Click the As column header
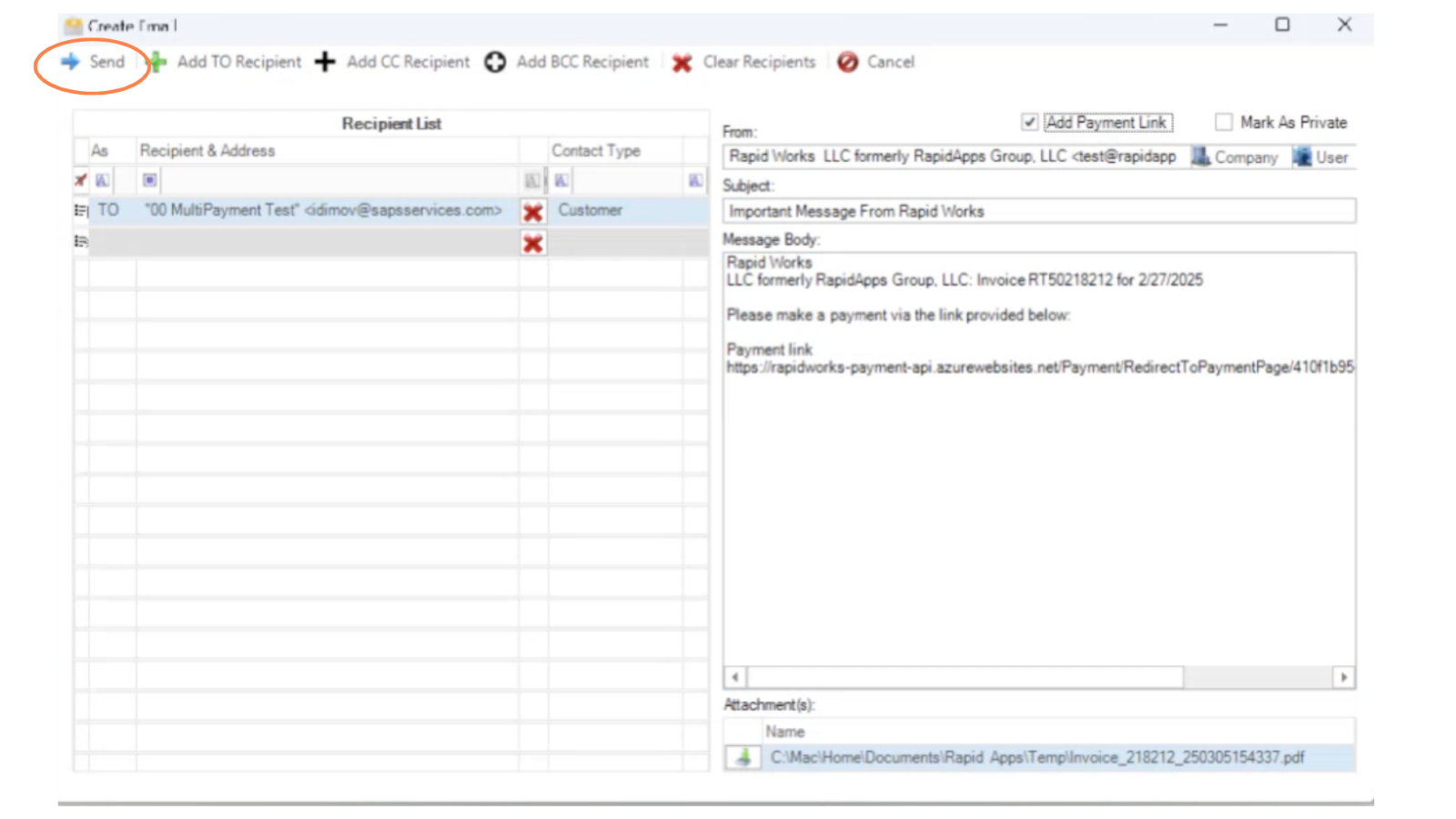Image resolution: width=1456 pixels, height=819 pixels. pyautogui.click(x=113, y=151)
